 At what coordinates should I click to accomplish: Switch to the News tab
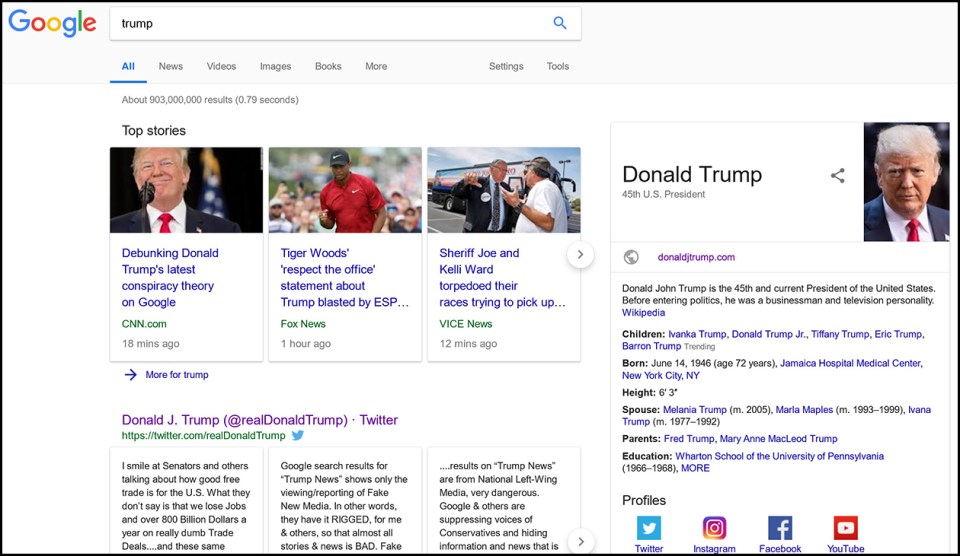(171, 66)
